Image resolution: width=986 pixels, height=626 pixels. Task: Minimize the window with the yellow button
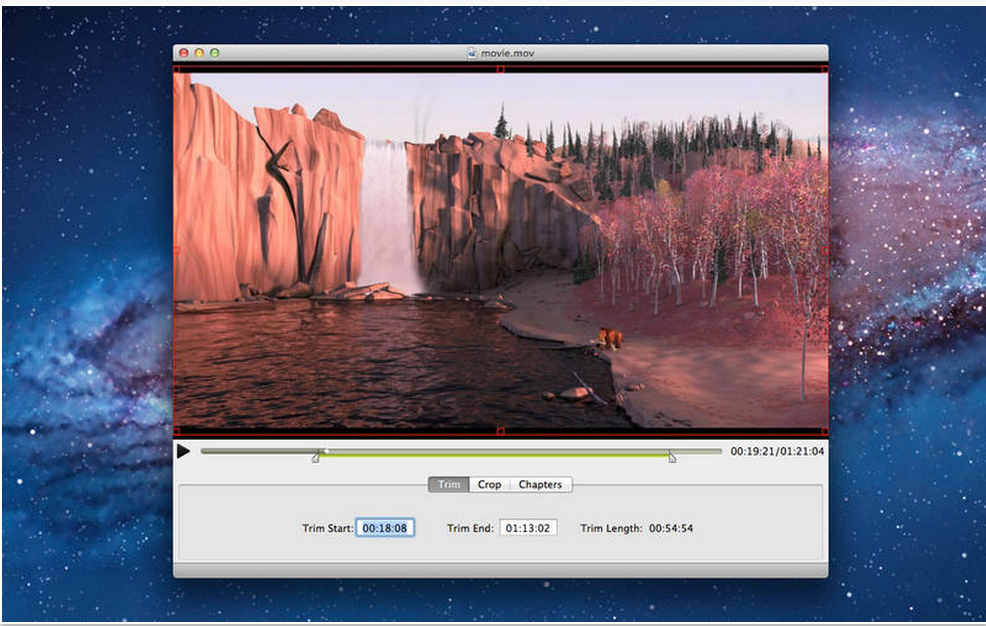[x=199, y=53]
